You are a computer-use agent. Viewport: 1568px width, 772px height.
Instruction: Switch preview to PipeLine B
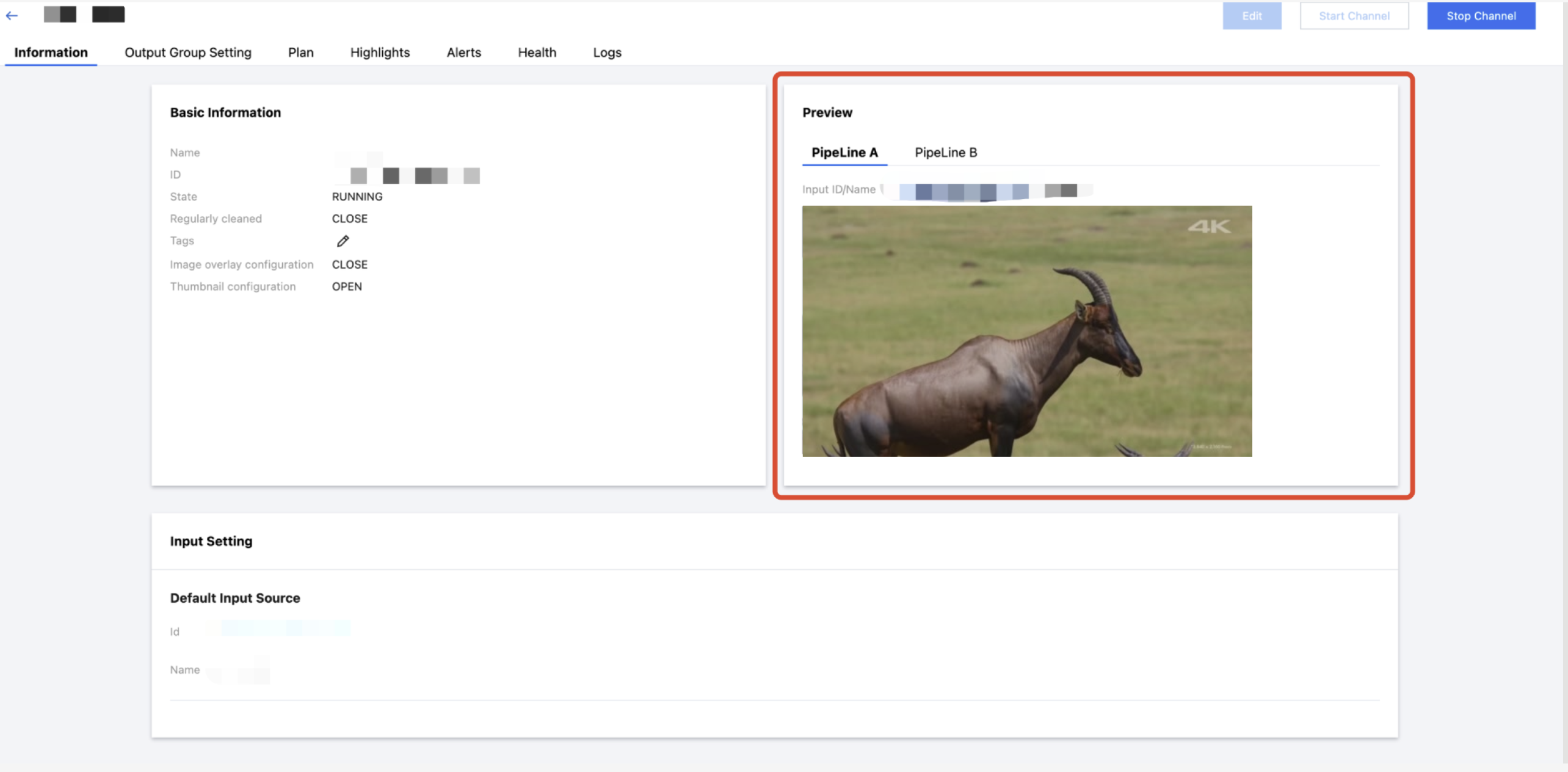pos(945,153)
